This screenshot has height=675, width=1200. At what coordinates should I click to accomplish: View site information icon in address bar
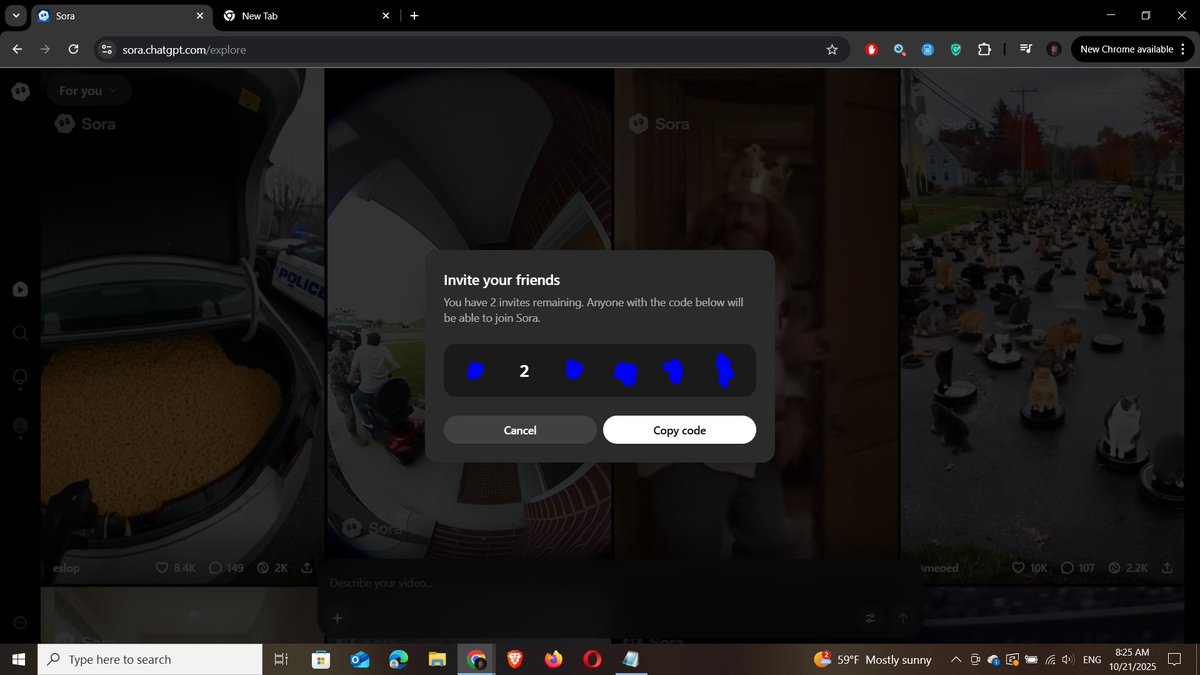(108, 49)
